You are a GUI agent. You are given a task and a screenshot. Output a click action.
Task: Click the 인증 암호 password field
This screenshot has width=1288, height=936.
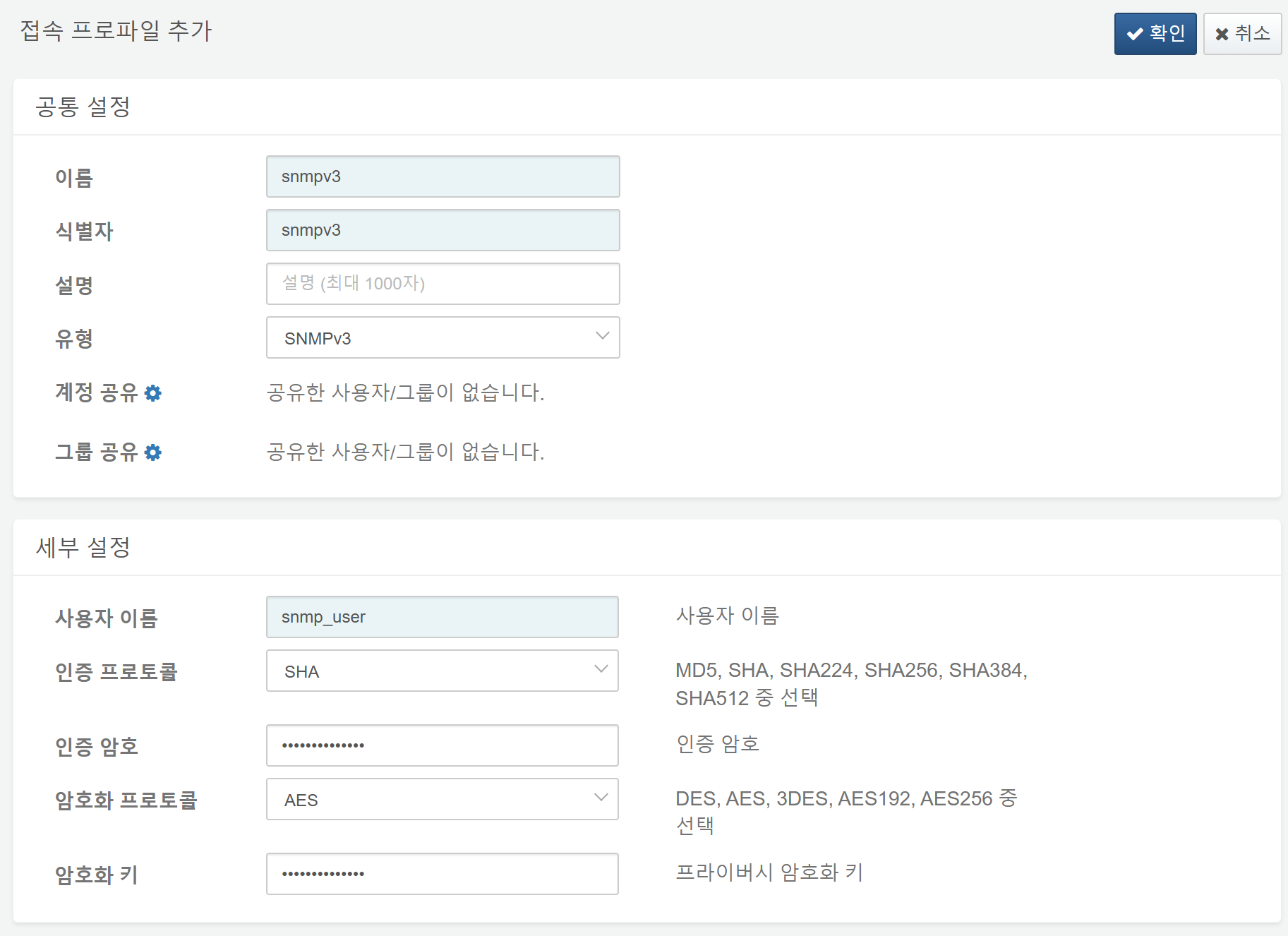pos(442,745)
